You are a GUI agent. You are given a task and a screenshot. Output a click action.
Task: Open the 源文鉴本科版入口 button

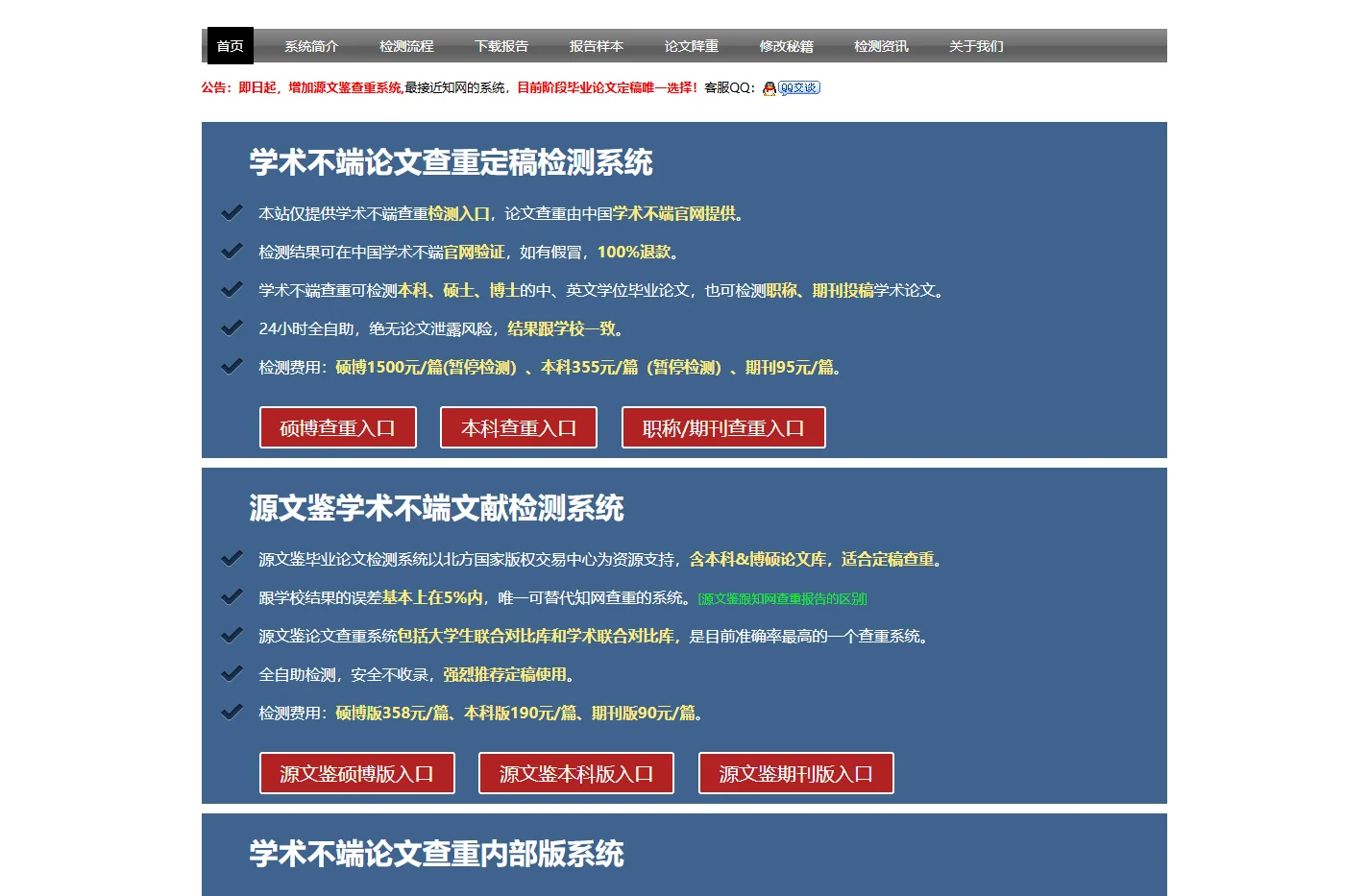click(576, 773)
